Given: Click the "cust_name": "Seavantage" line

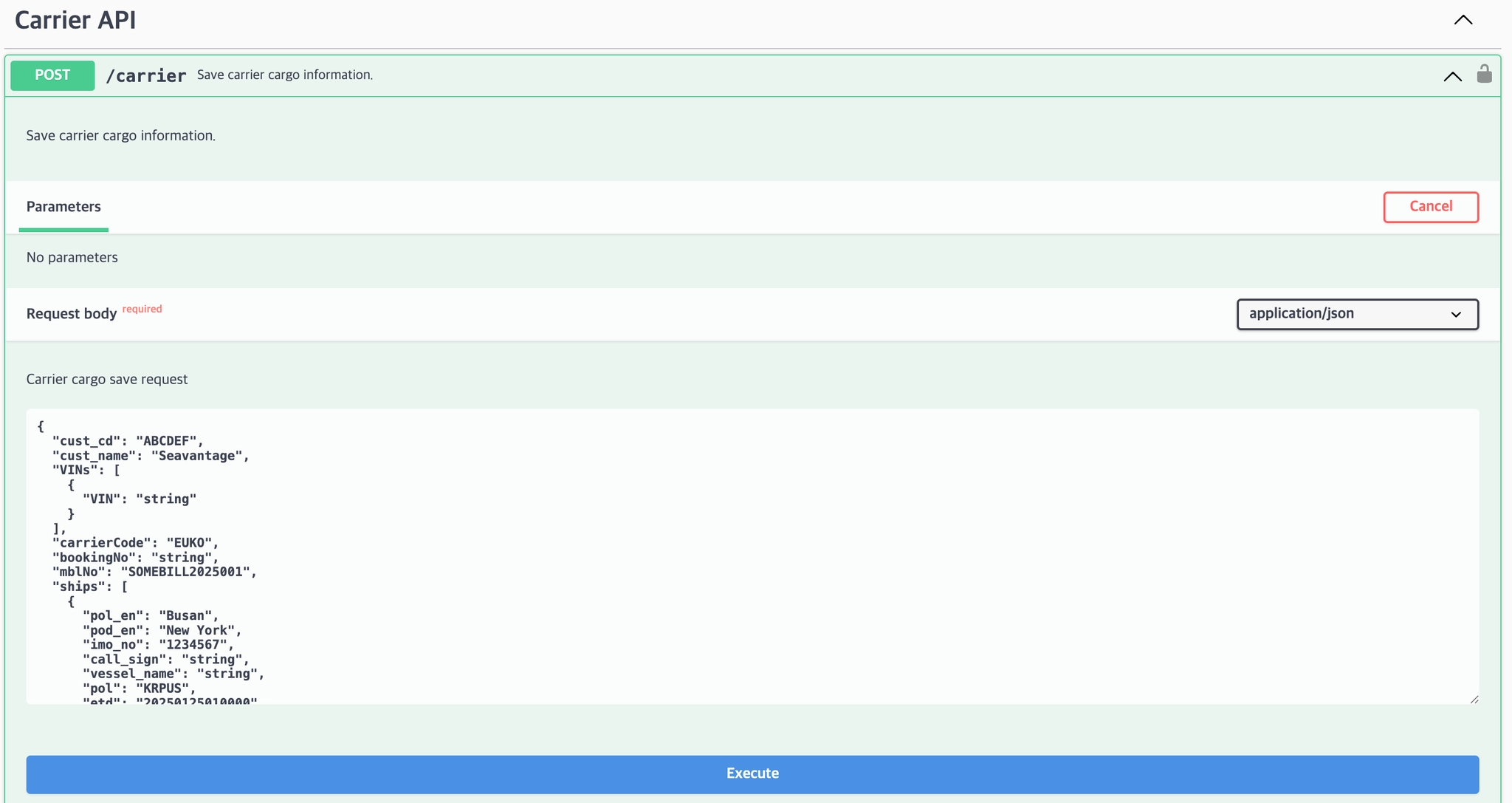Looking at the screenshot, I should (151, 456).
